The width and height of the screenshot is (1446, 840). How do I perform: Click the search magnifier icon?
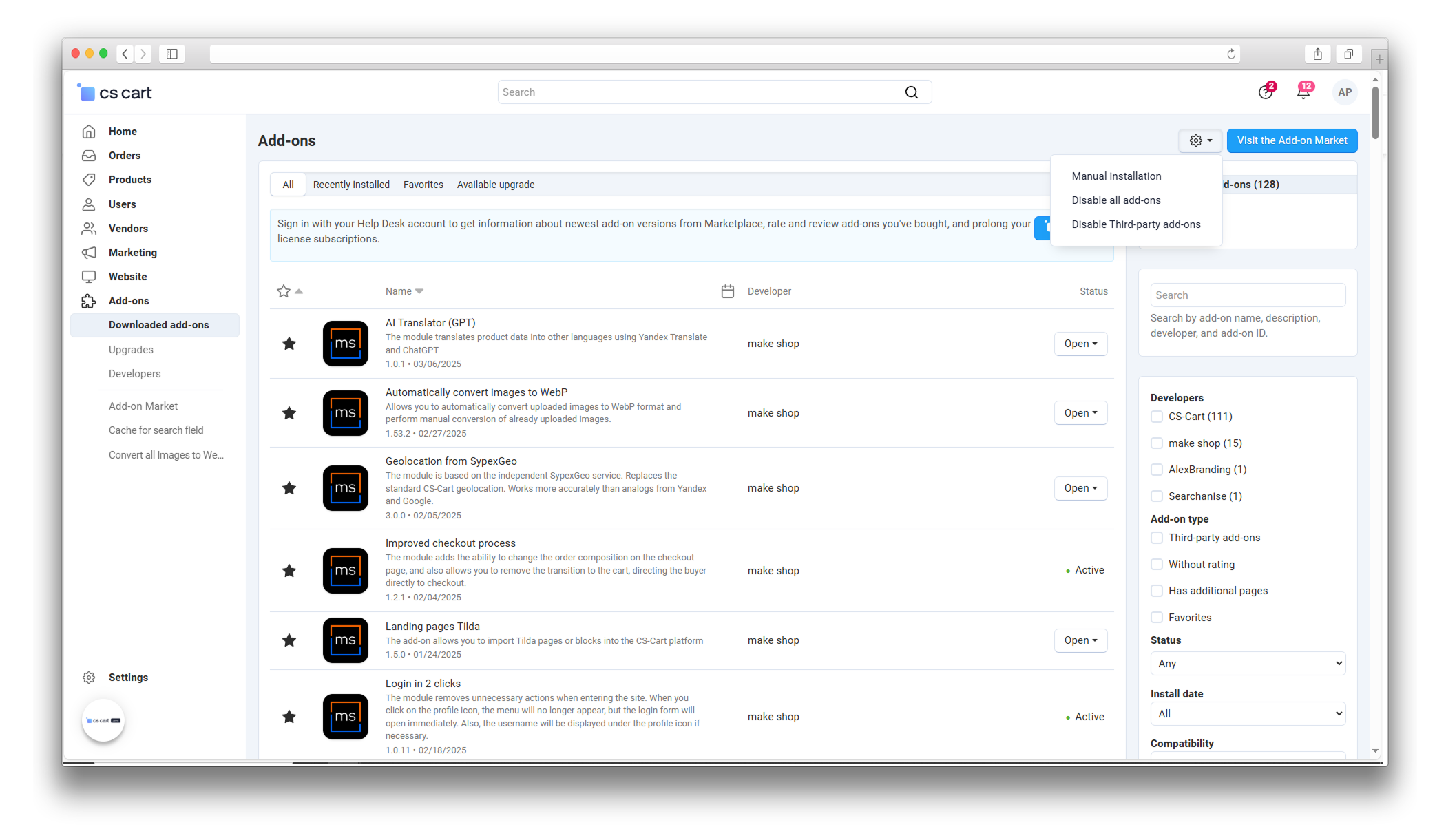click(x=911, y=92)
